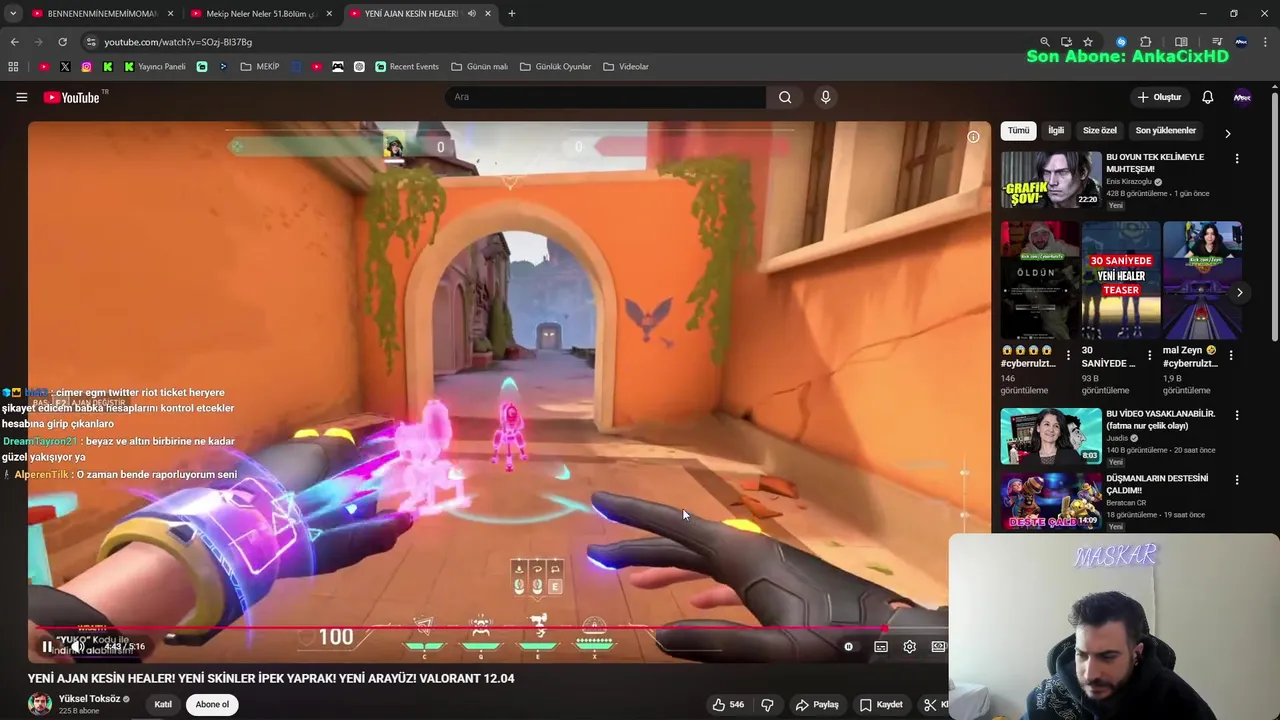The image size is (1280, 720).
Task: Show more filter chips arrow
Action: 1228,133
